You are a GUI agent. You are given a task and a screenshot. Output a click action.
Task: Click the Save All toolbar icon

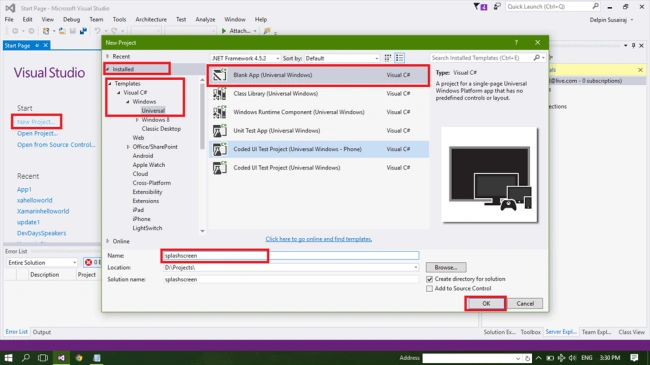tap(83, 31)
